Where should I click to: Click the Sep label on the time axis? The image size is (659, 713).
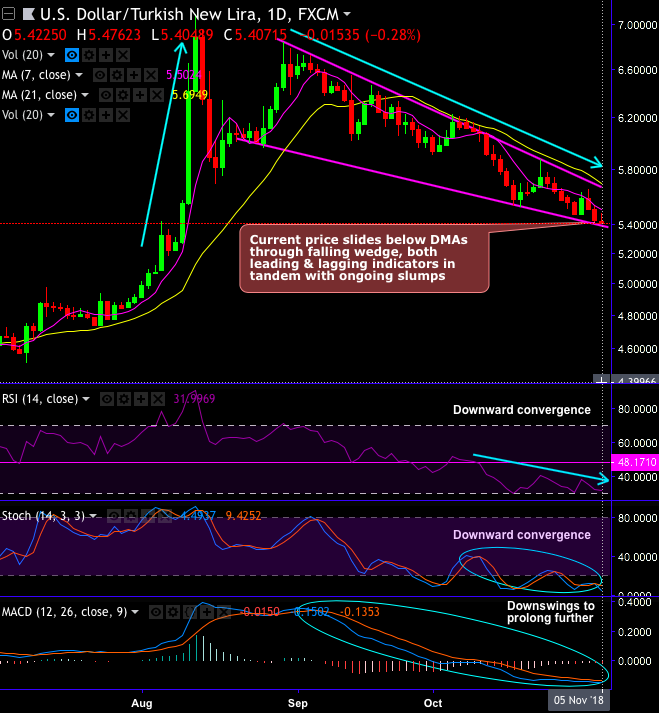pos(298,703)
